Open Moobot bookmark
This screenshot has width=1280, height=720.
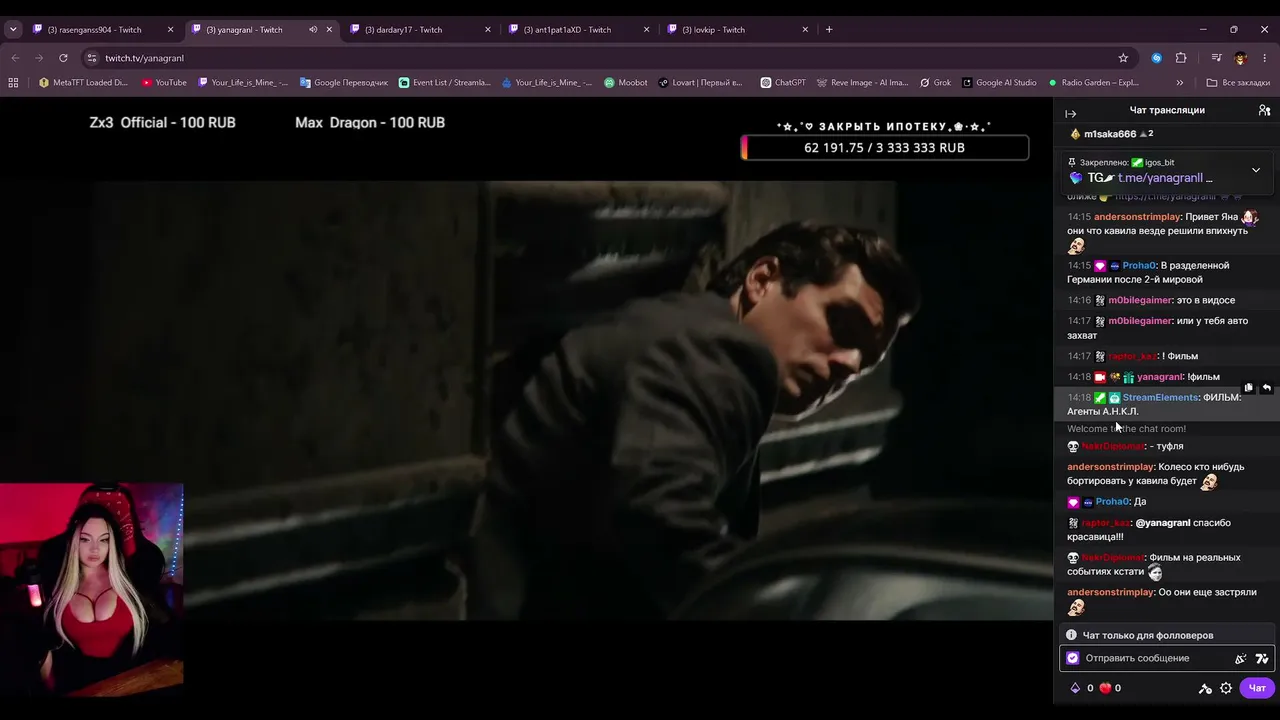point(626,83)
